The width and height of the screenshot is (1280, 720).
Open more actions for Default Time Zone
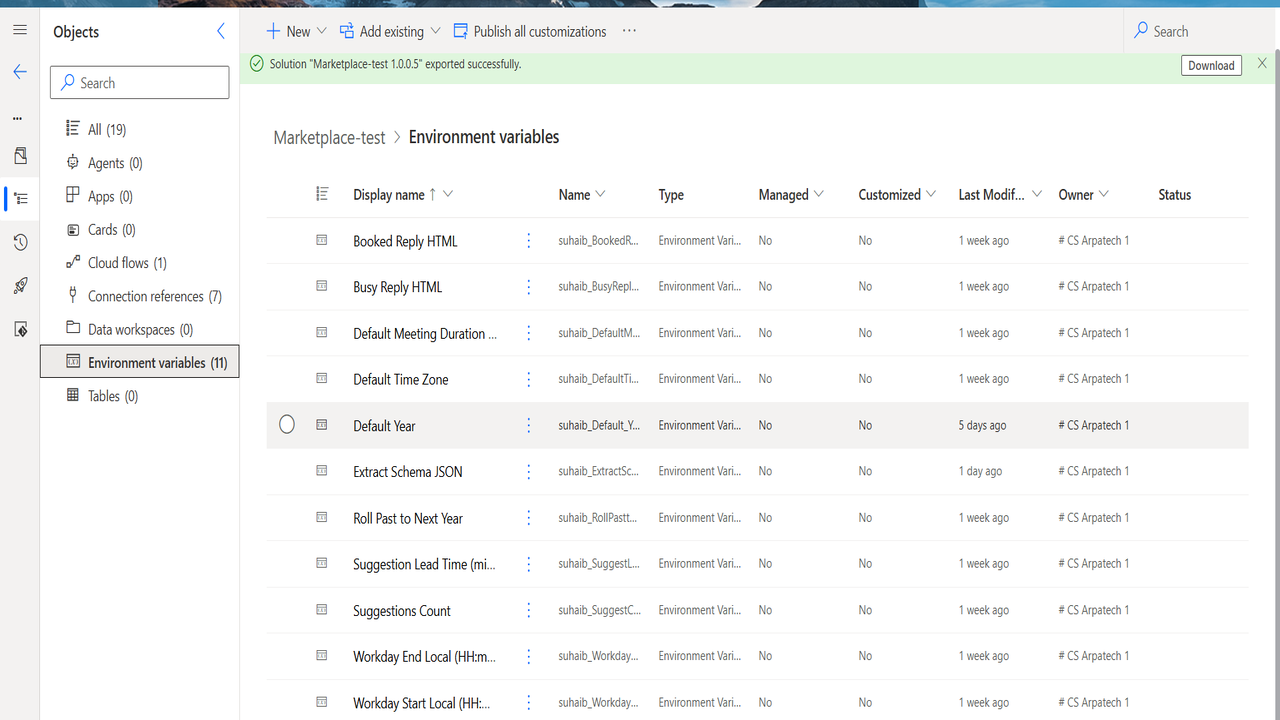[x=529, y=379]
